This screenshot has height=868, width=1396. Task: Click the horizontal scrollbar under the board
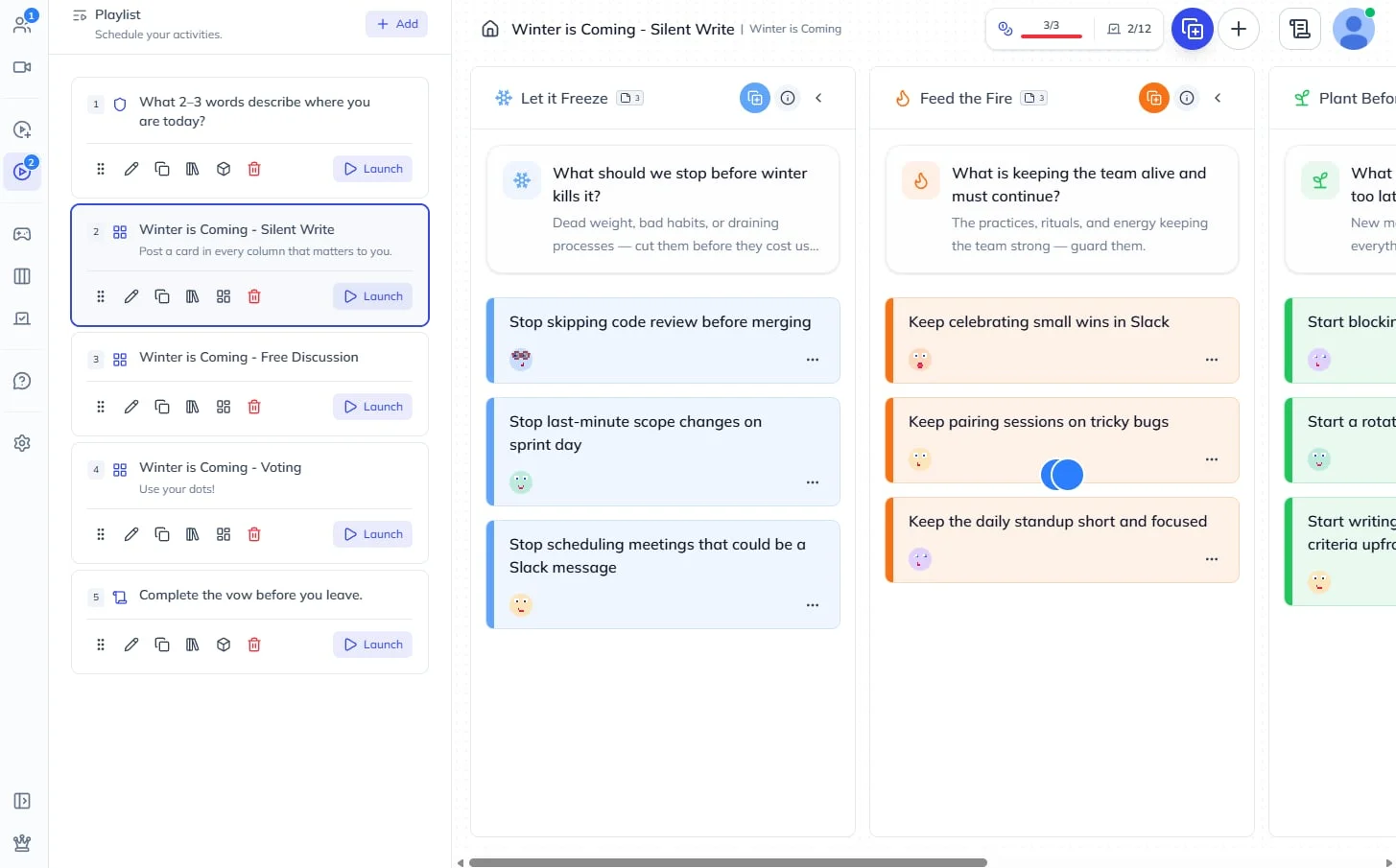[x=727, y=862]
